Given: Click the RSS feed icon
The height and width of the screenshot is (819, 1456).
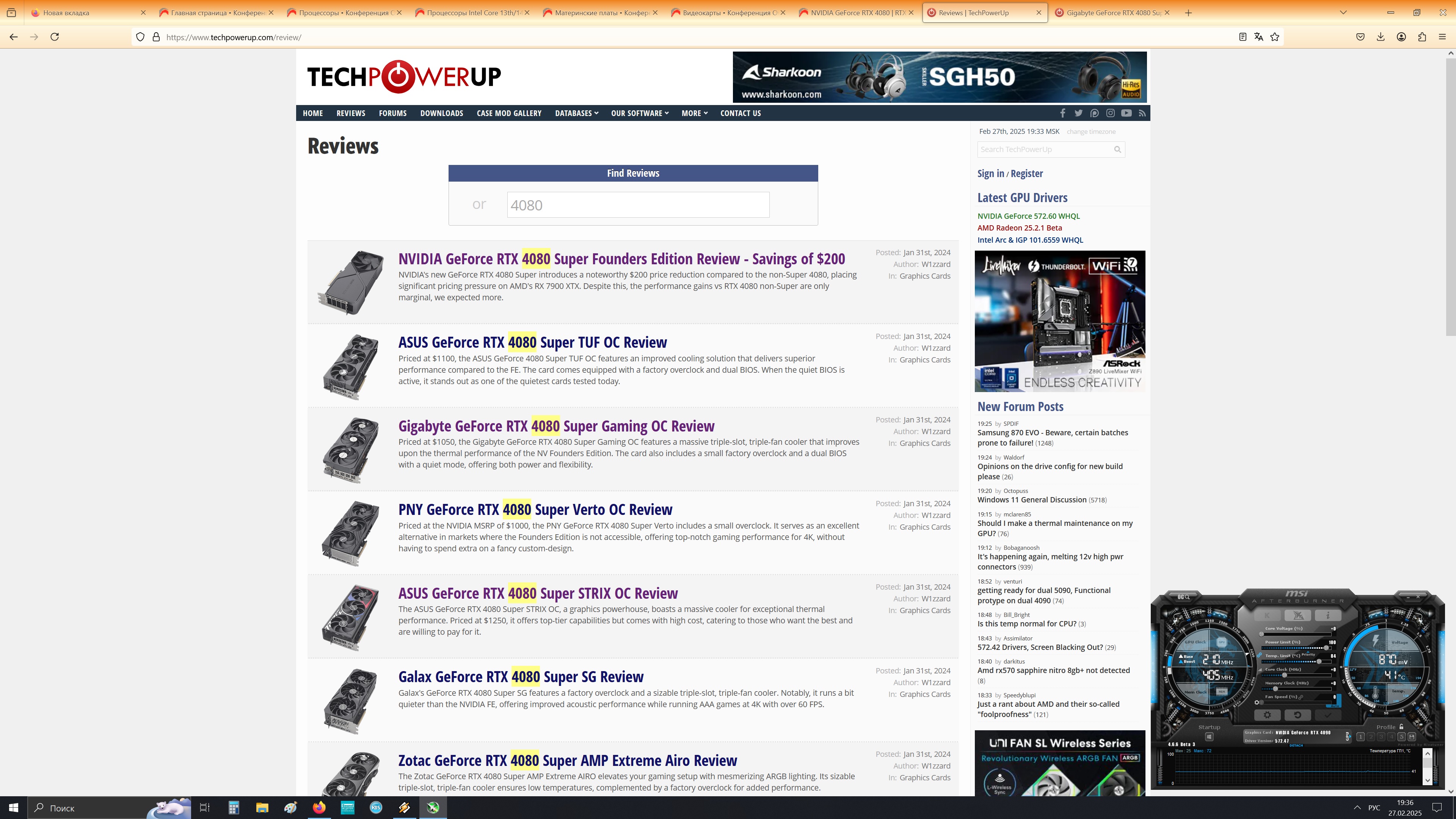Looking at the screenshot, I should tap(1142, 113).
